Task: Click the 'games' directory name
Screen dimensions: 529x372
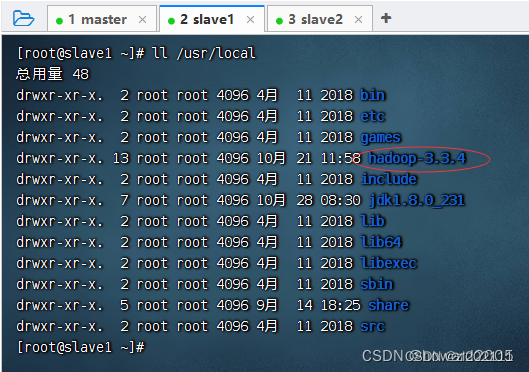Action: click(381, 137)
